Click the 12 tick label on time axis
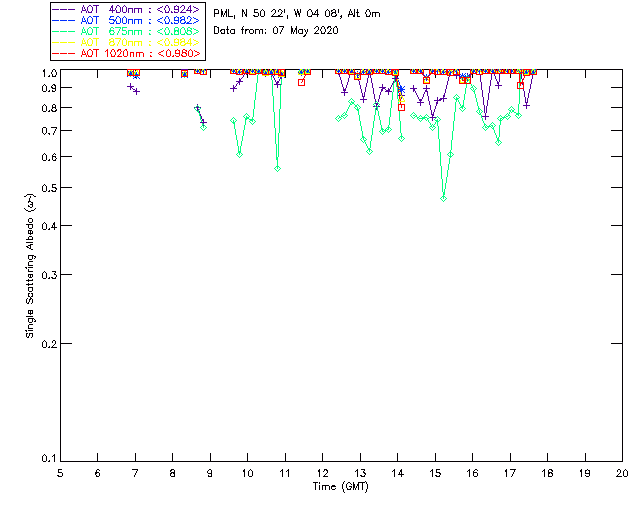640x512 pixels. [x=322, y=472]
